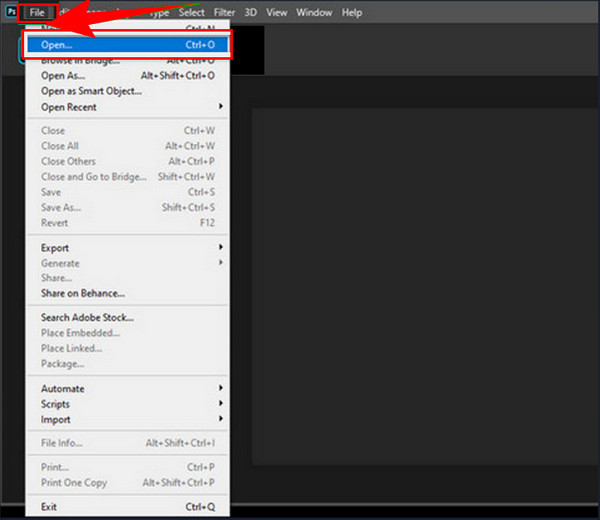
Task: Choose Open... from the File menu
Action: coord(127,45)
